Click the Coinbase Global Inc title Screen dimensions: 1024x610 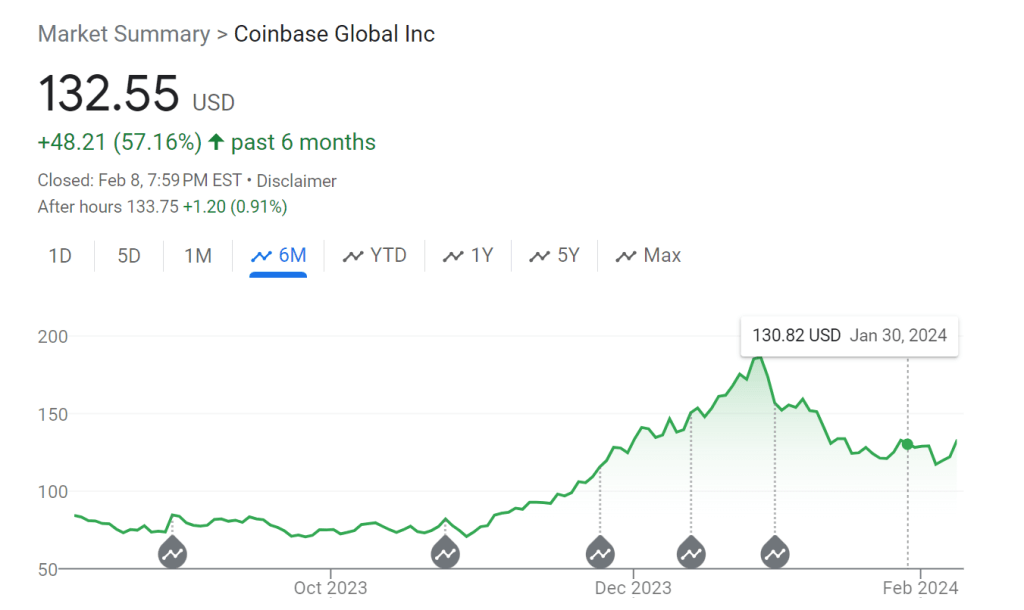tap(334, 34)
